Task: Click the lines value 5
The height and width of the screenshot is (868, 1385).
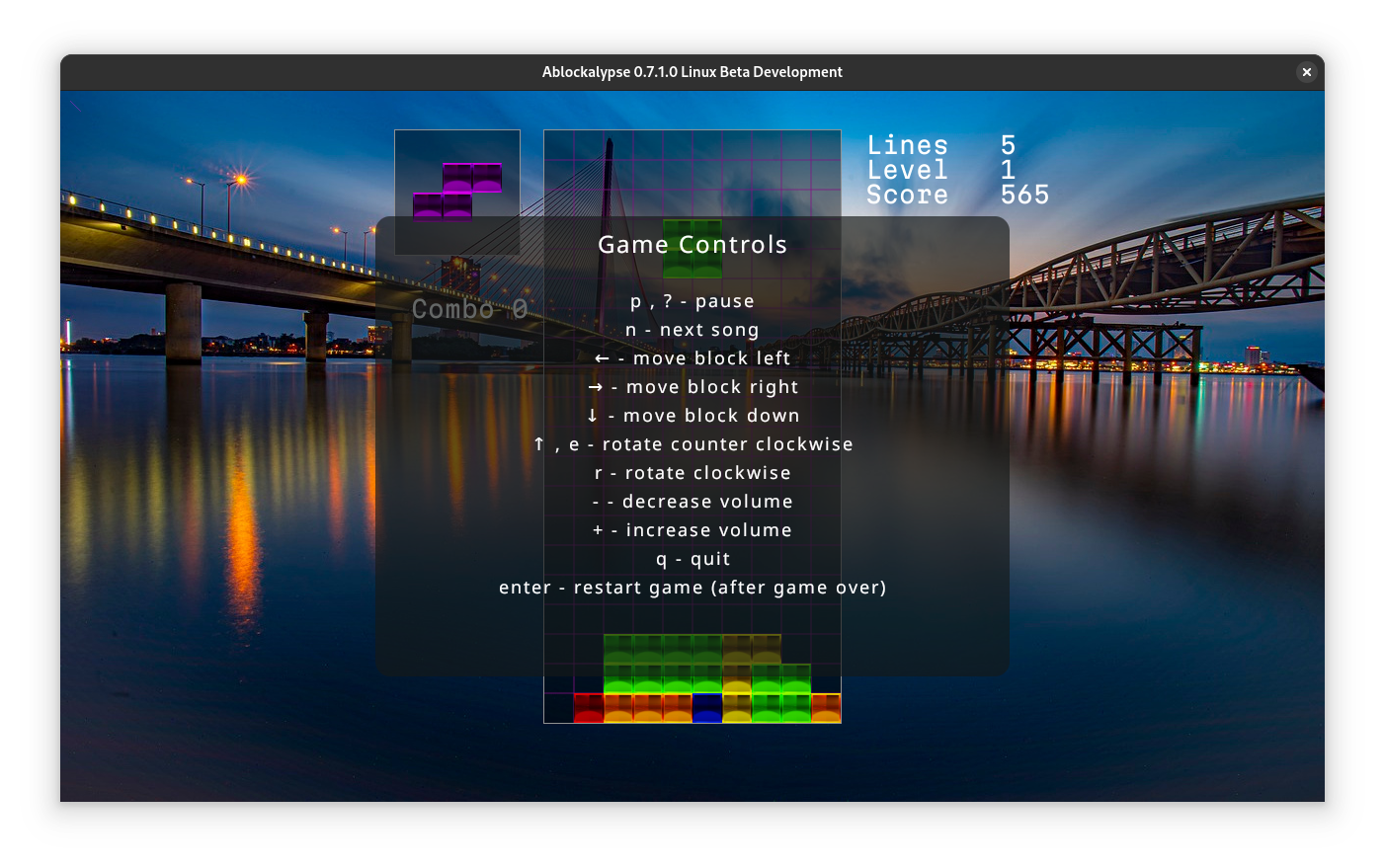Action: click(1008, 145)
